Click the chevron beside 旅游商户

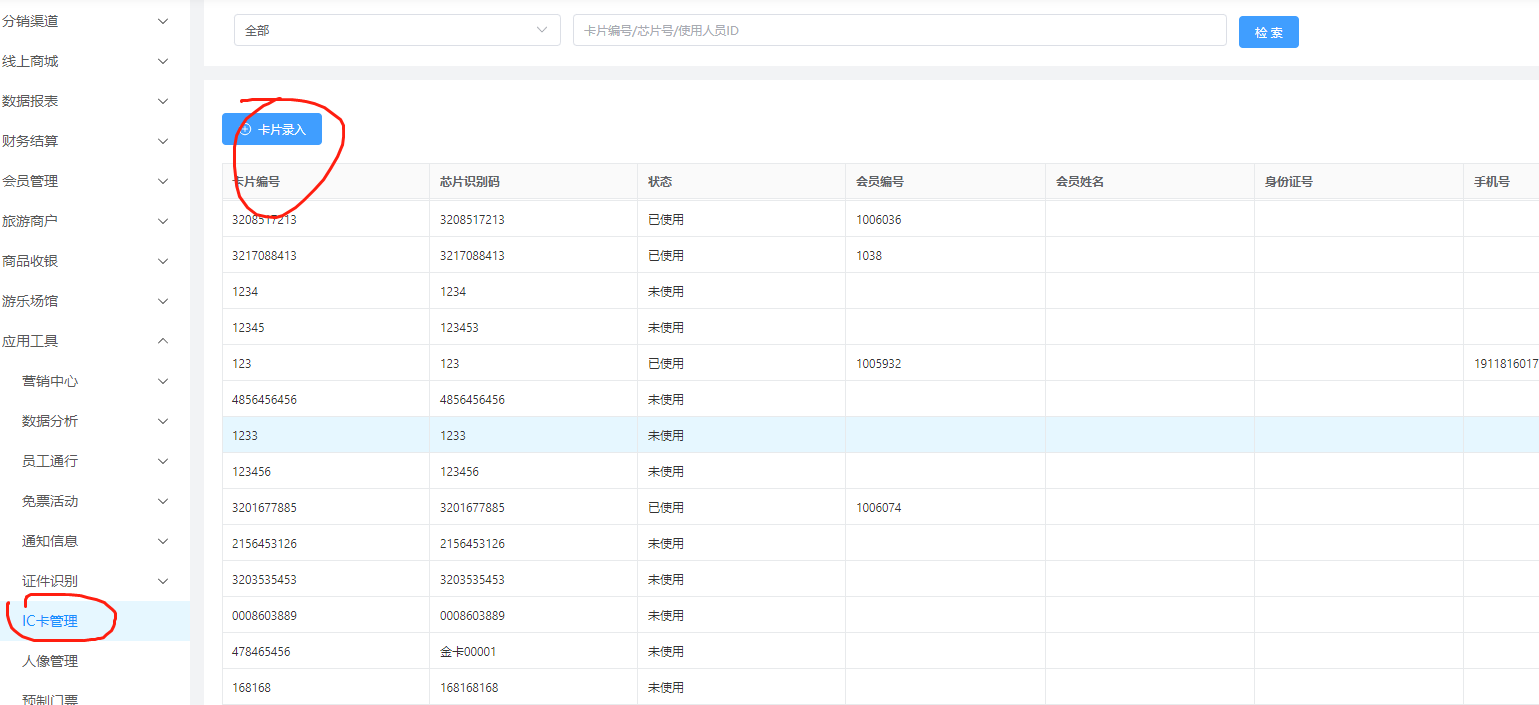[163, 221]
